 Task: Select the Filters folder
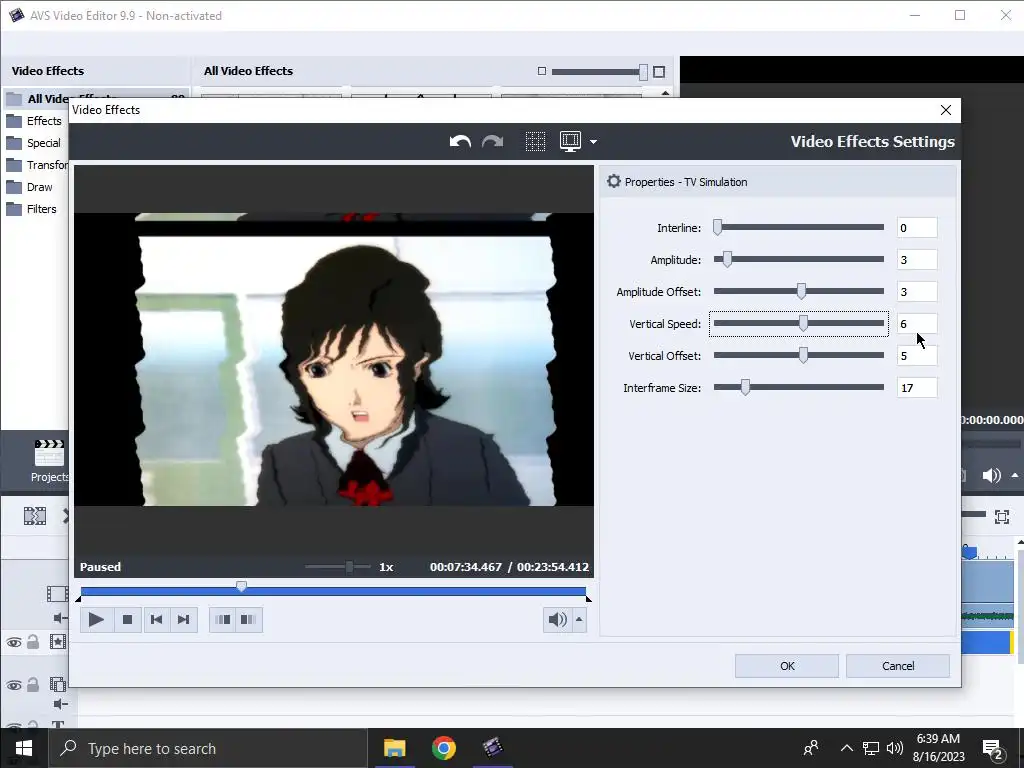coord(31,209)
